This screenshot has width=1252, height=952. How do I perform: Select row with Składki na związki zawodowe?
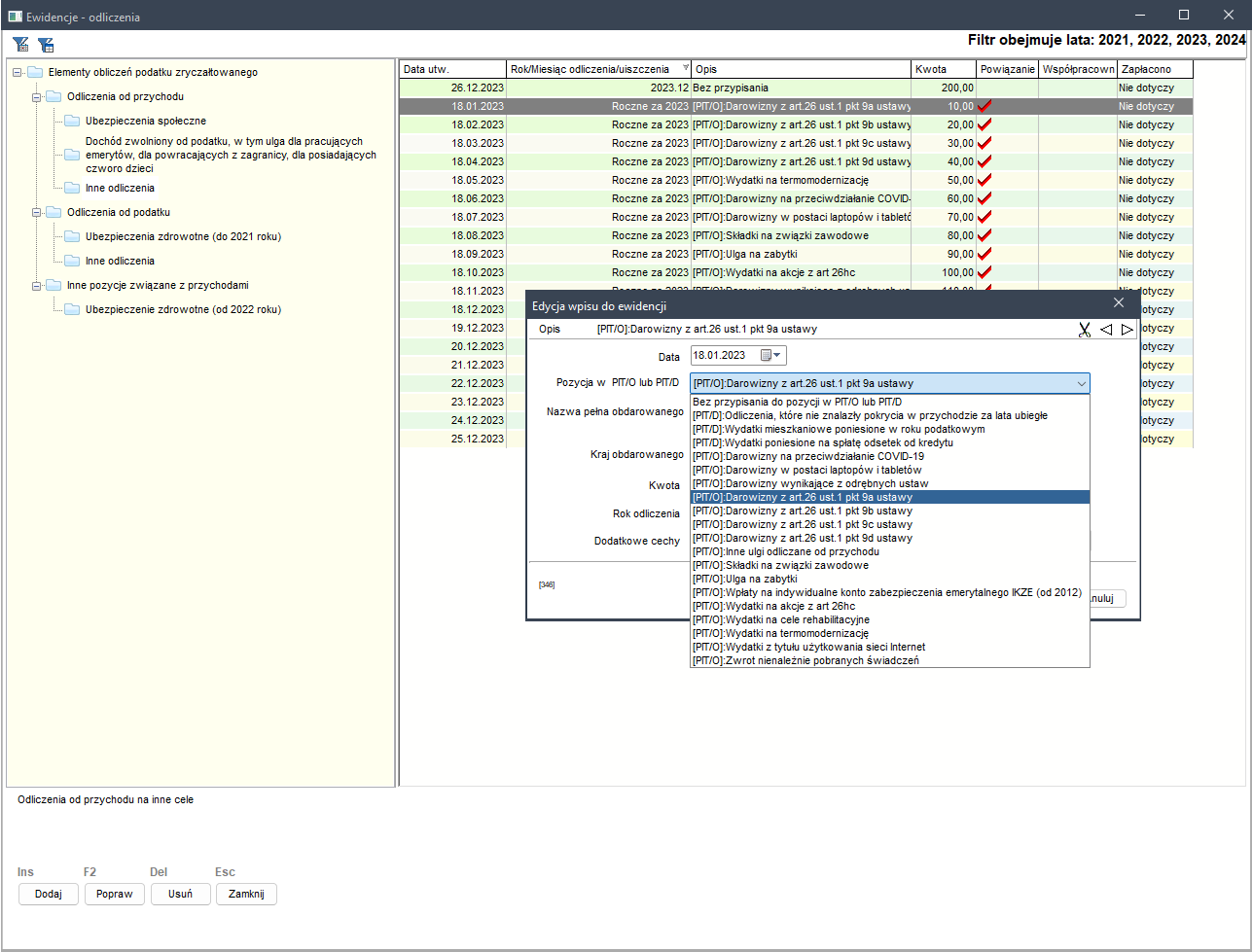pos(796,235)
